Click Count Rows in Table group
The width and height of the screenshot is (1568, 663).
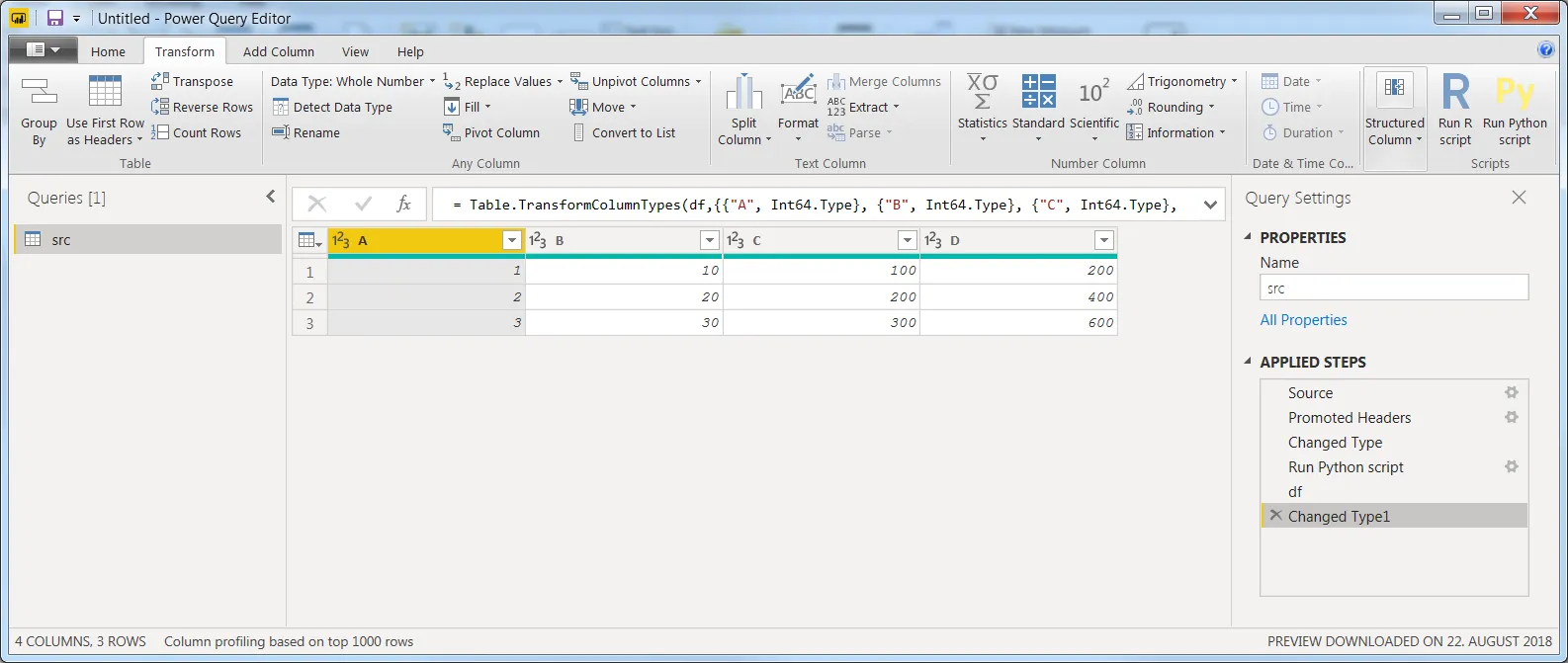coord(197,132)
